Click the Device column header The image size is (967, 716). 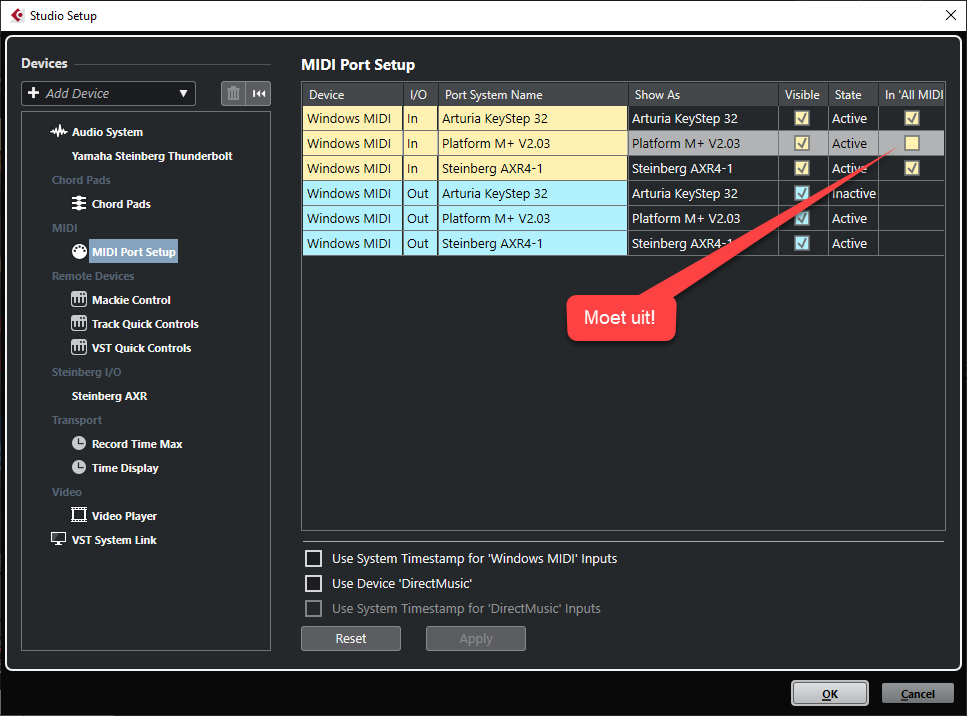(352, 94)
